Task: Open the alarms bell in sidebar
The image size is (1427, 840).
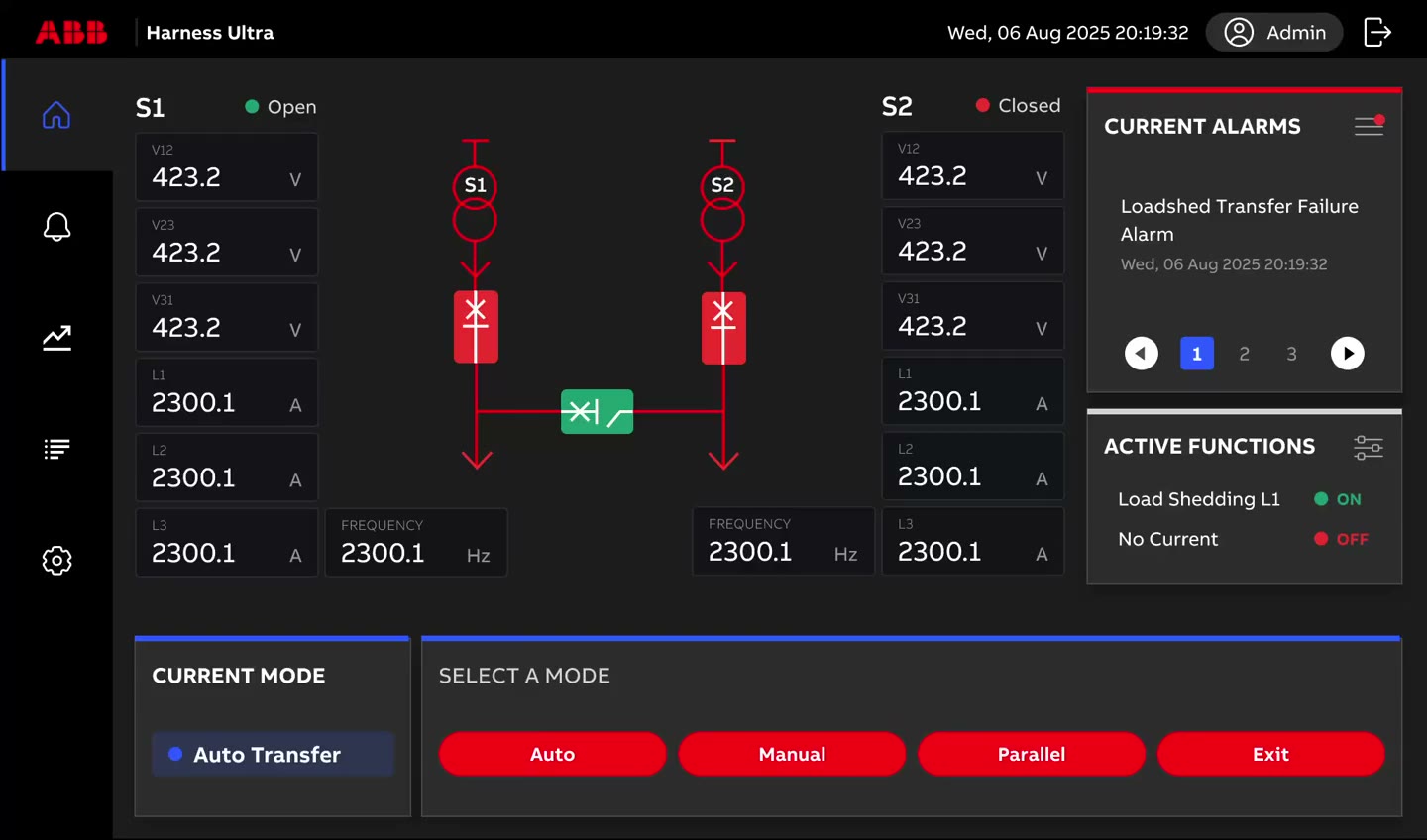Action: pyautogui.click(x=56, y=227)
